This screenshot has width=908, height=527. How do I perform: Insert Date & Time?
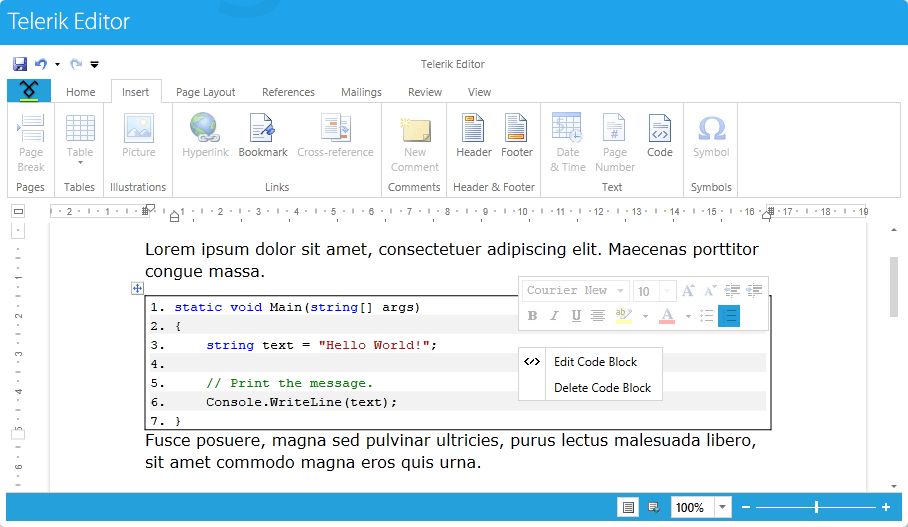tap(568, 143)
